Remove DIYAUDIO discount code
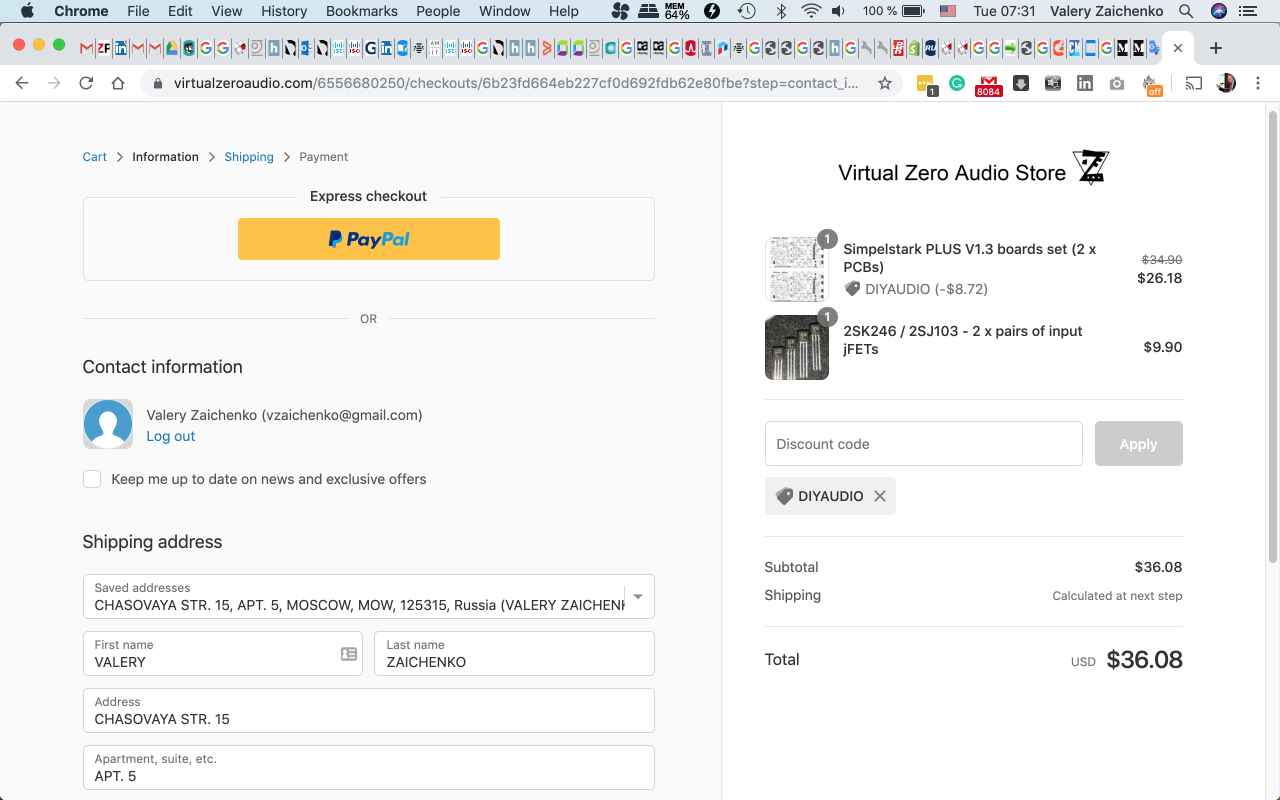1280x800 pixels. coord(880,496)
